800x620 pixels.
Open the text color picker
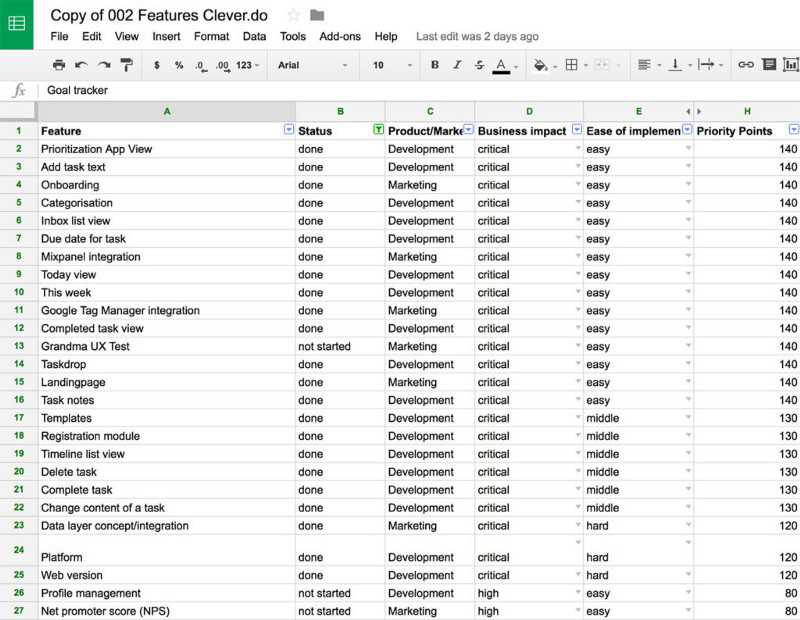[x=502, y=65]
